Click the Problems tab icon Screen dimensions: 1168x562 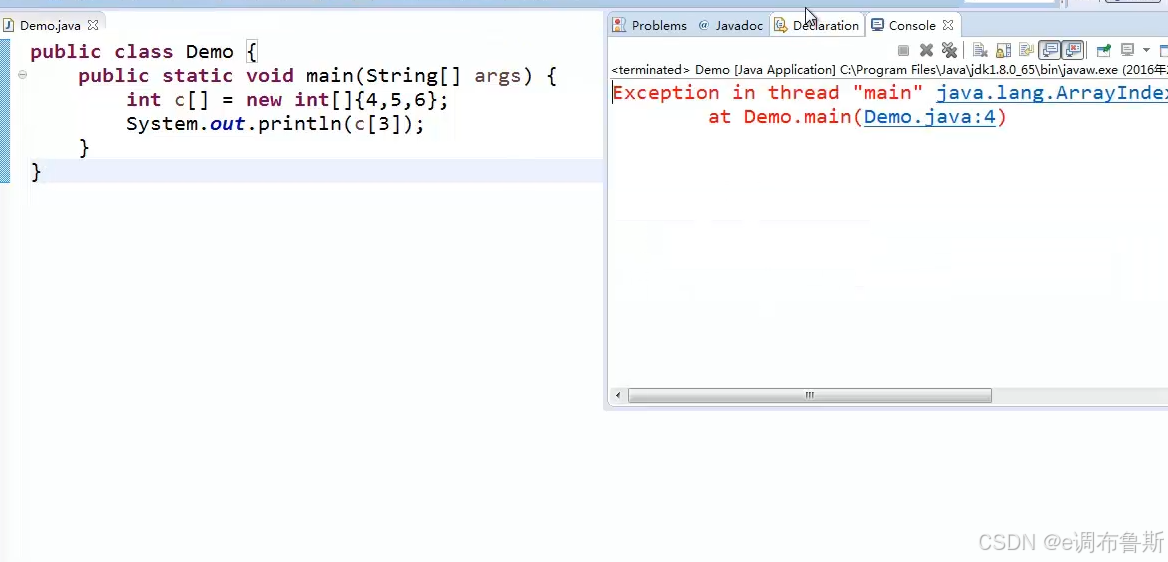pyautogui.click(x=619, y=25)
